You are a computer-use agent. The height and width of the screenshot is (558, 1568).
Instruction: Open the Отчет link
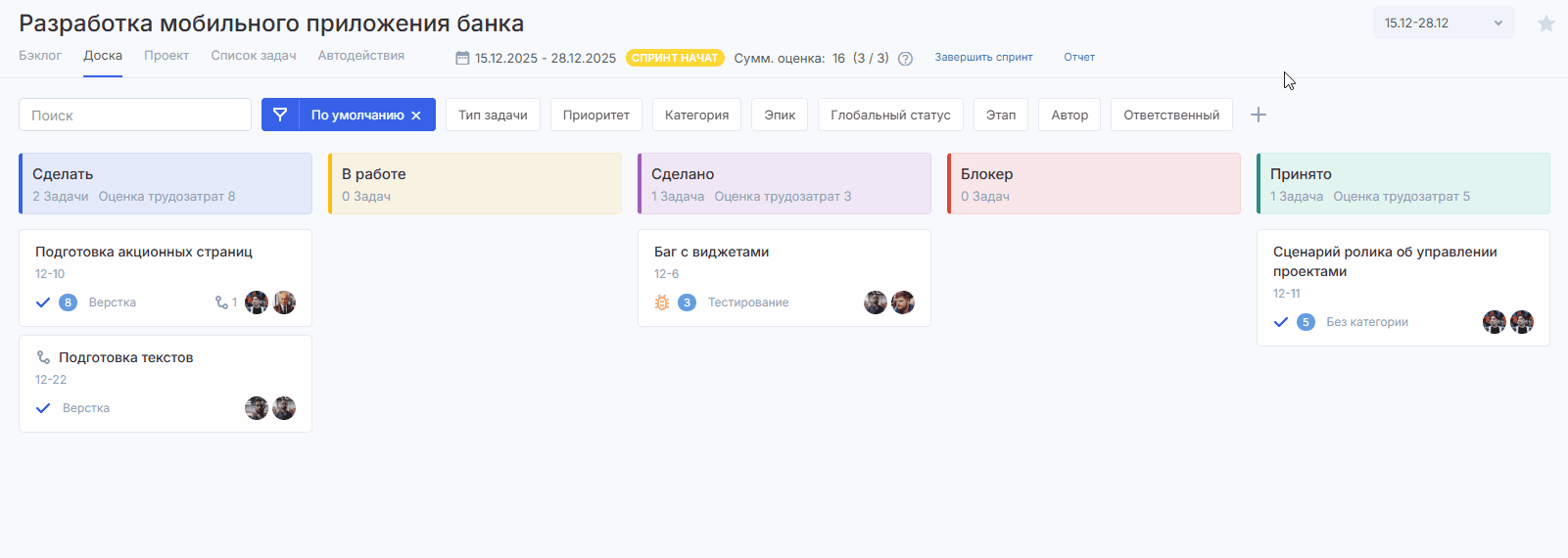click(1079, 58)
